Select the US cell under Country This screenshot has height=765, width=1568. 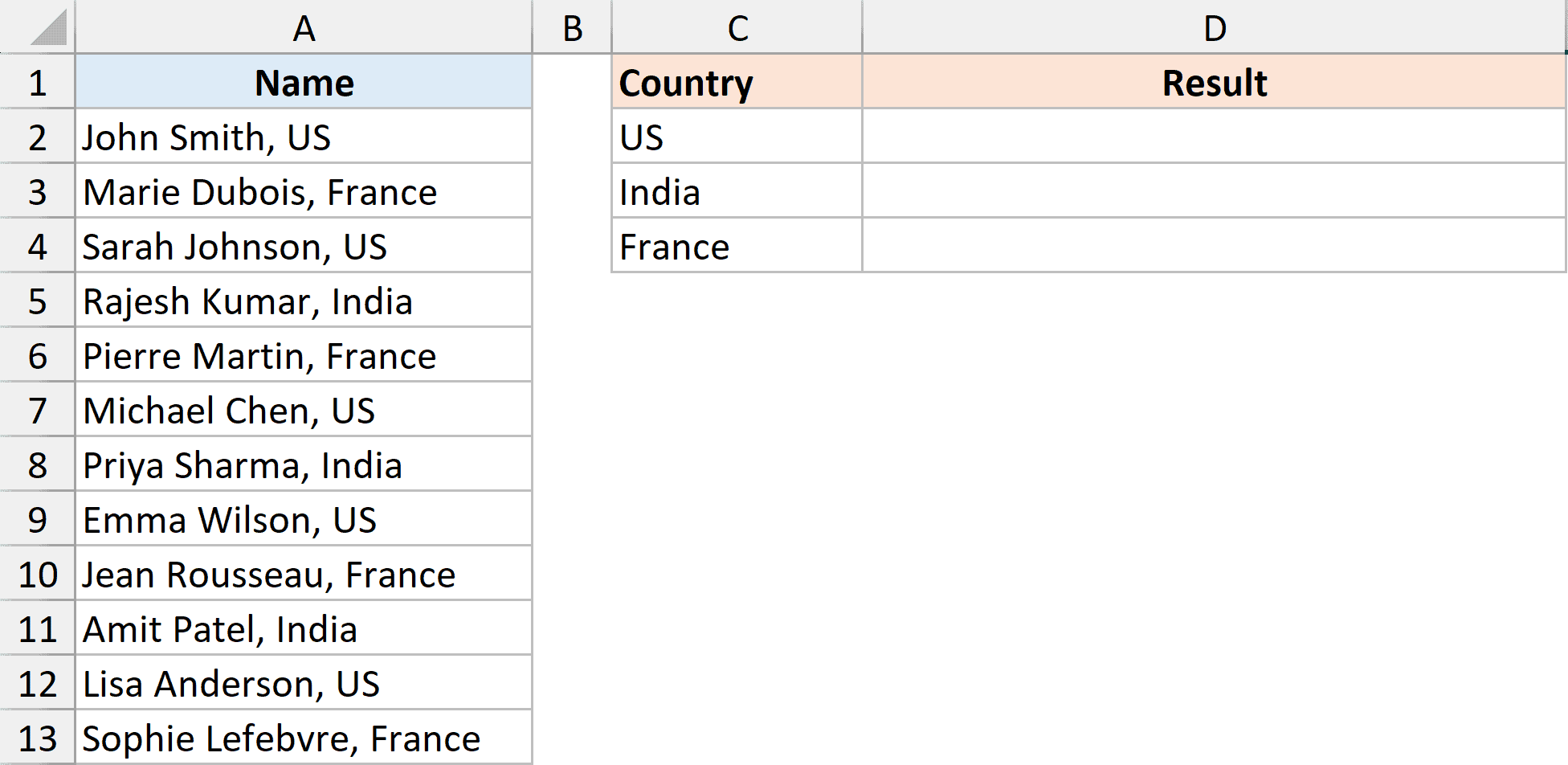(736, 137)
